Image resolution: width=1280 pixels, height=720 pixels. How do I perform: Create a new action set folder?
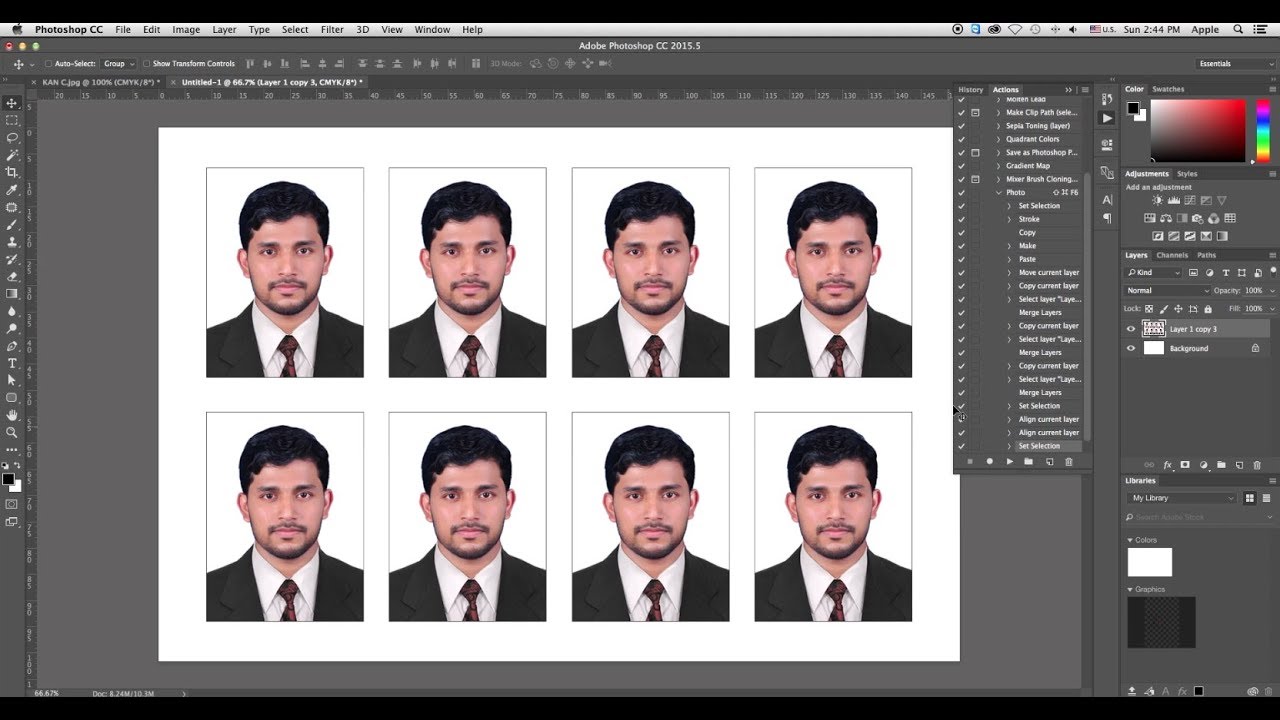tap(1028, 461)
